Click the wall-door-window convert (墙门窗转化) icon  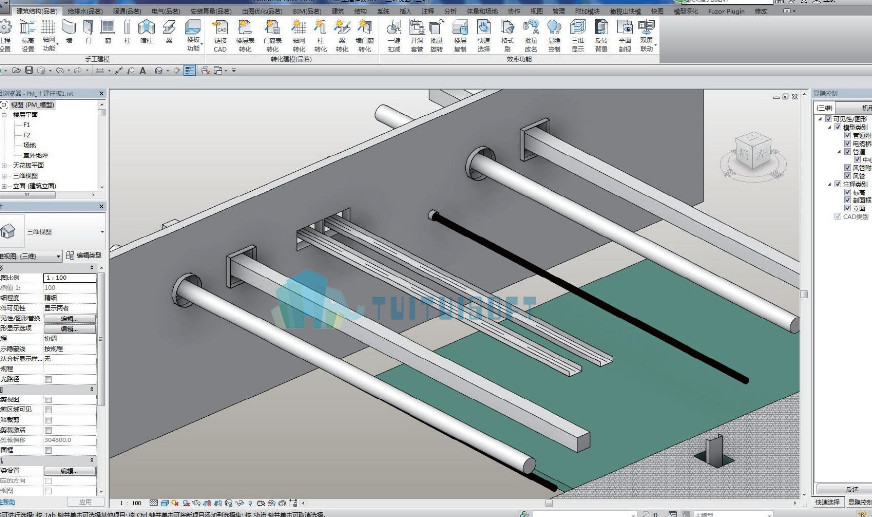point(365,35)
